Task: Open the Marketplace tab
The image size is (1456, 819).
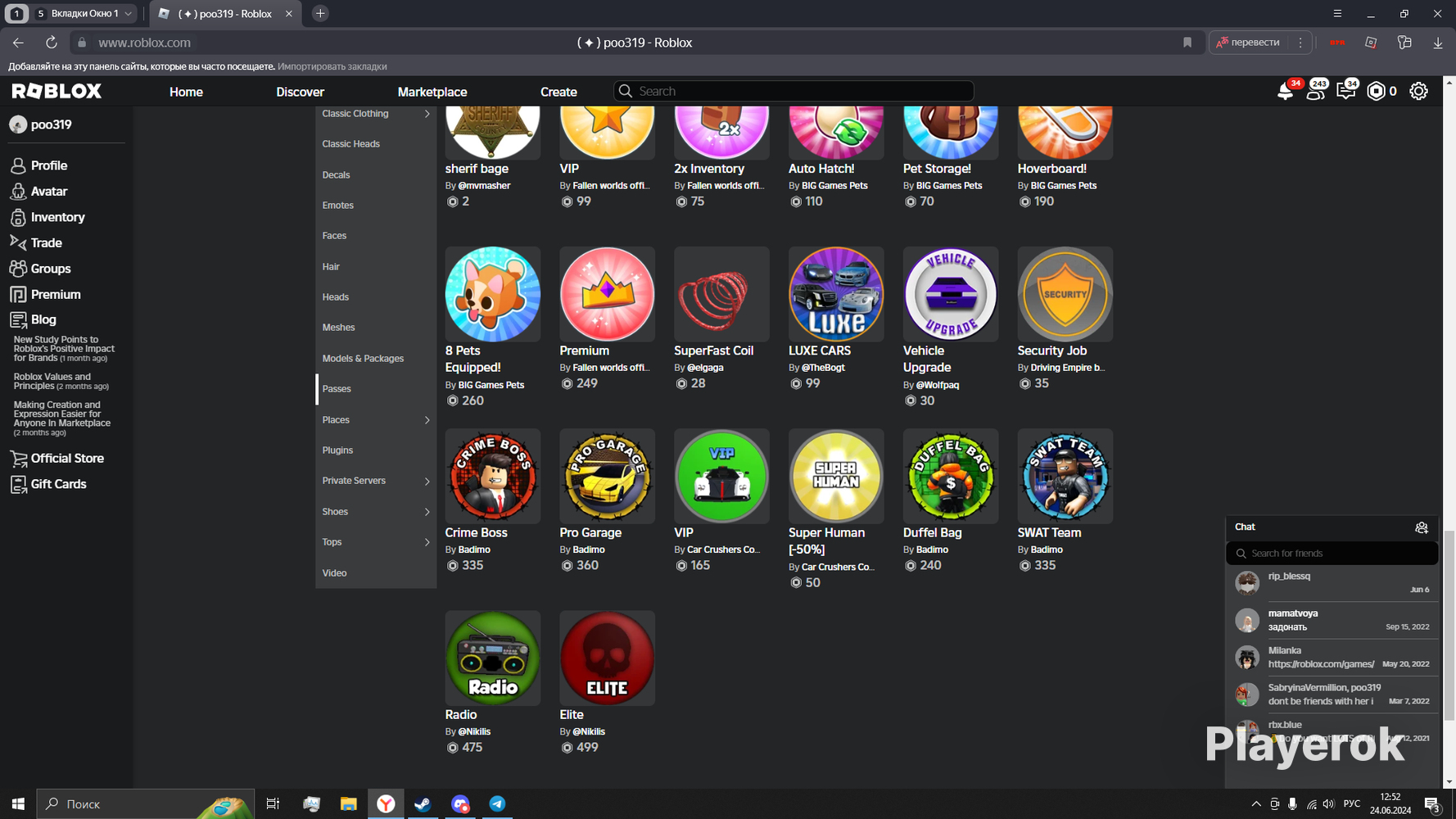Action: click(432, 92)
